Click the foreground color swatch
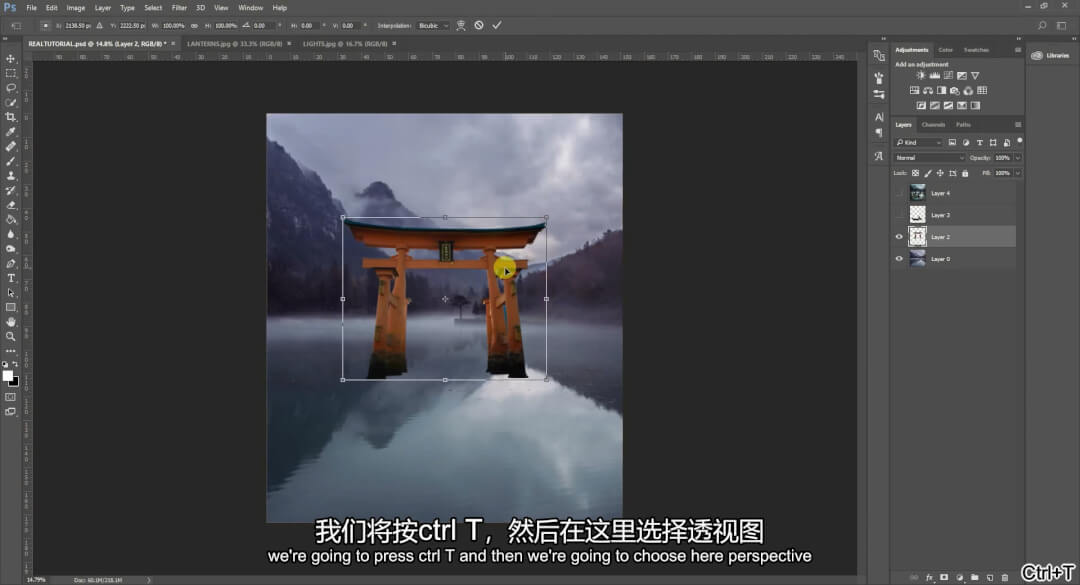Screen dimensions: 1080x585 coord(8,376)
